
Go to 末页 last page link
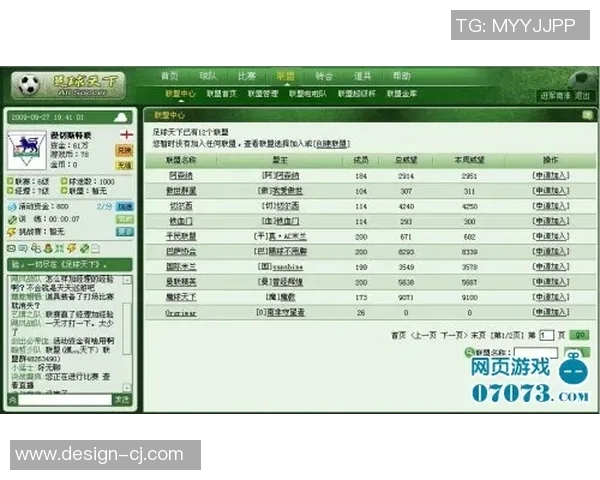click(x=478, y=335)
